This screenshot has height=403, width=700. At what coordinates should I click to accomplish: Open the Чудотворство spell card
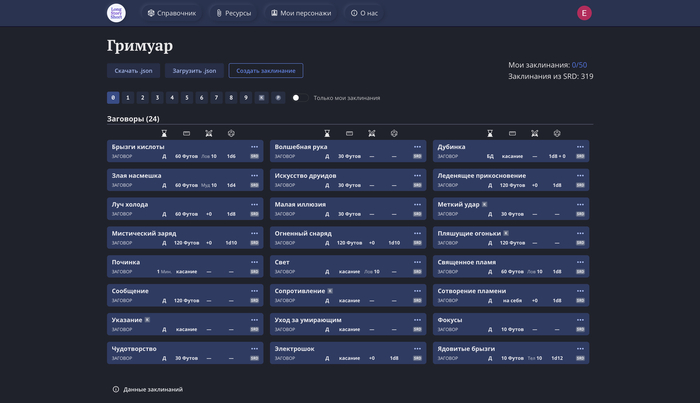(x=185, y=353)
